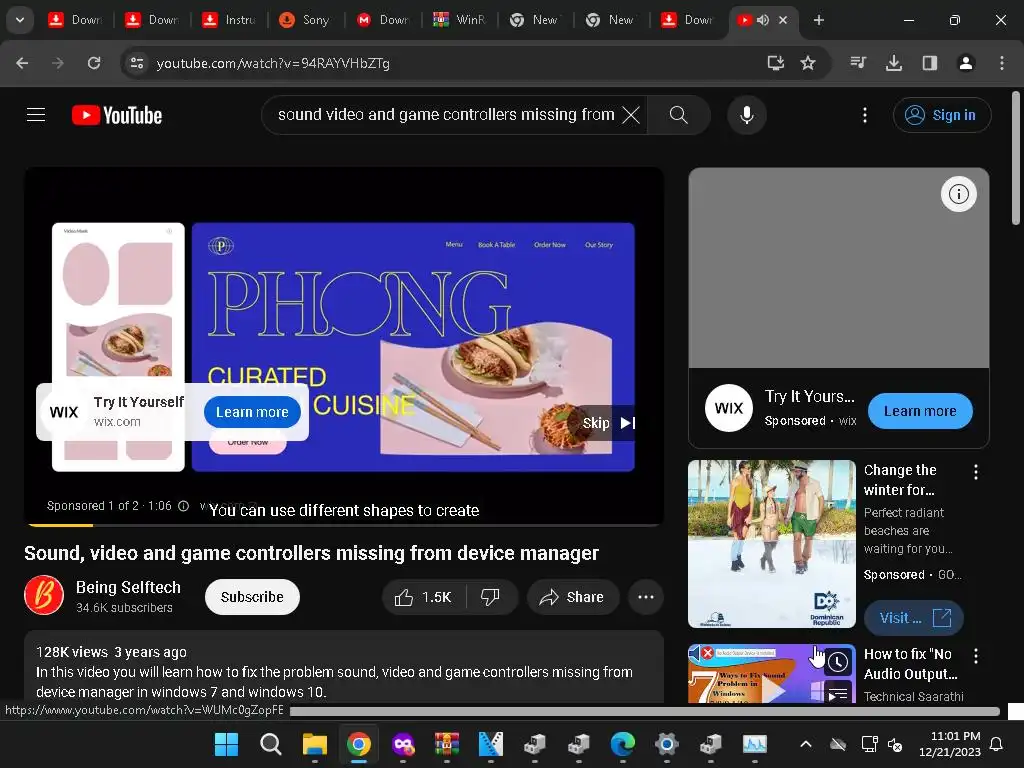Screen dimensions: 1024x768
Task: Open WinRAR from taskbar
Action: (x=447, y=744)
